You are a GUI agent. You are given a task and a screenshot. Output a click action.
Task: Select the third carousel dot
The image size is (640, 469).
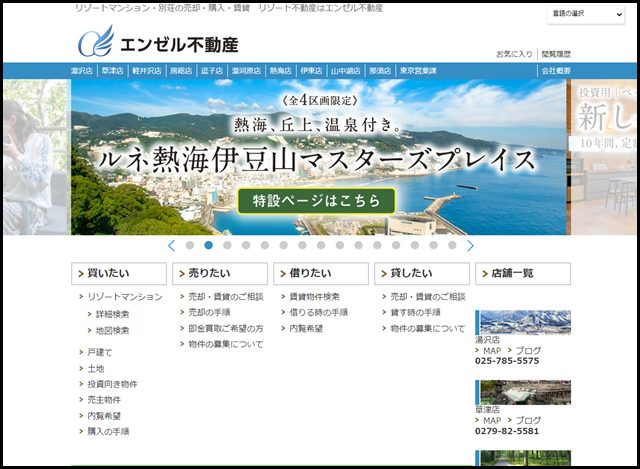227,245
